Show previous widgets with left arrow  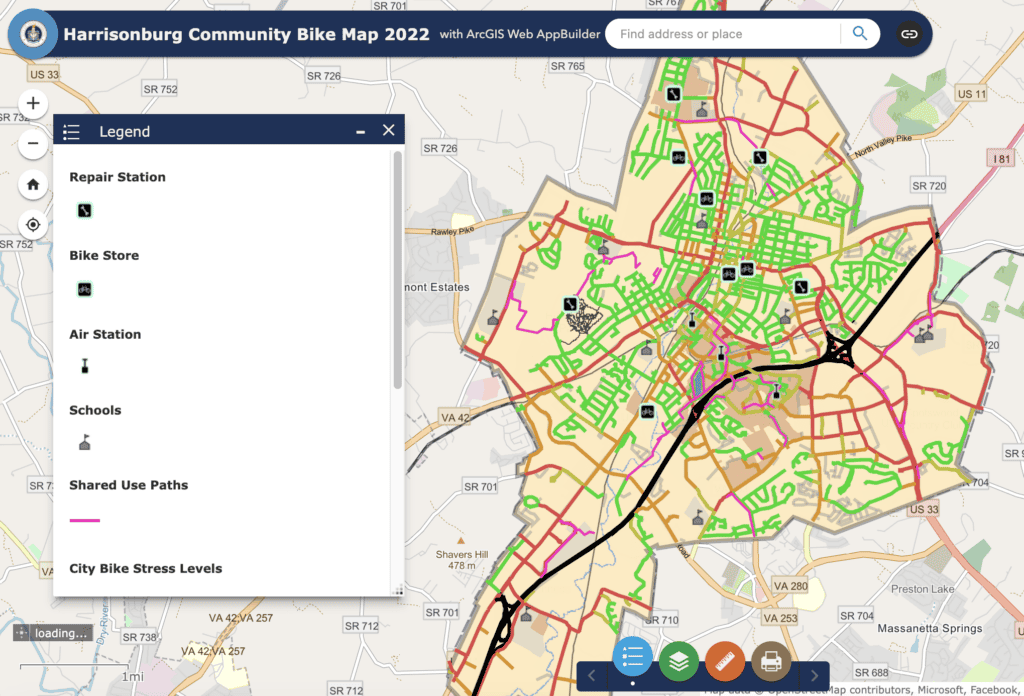click(591, 675)
